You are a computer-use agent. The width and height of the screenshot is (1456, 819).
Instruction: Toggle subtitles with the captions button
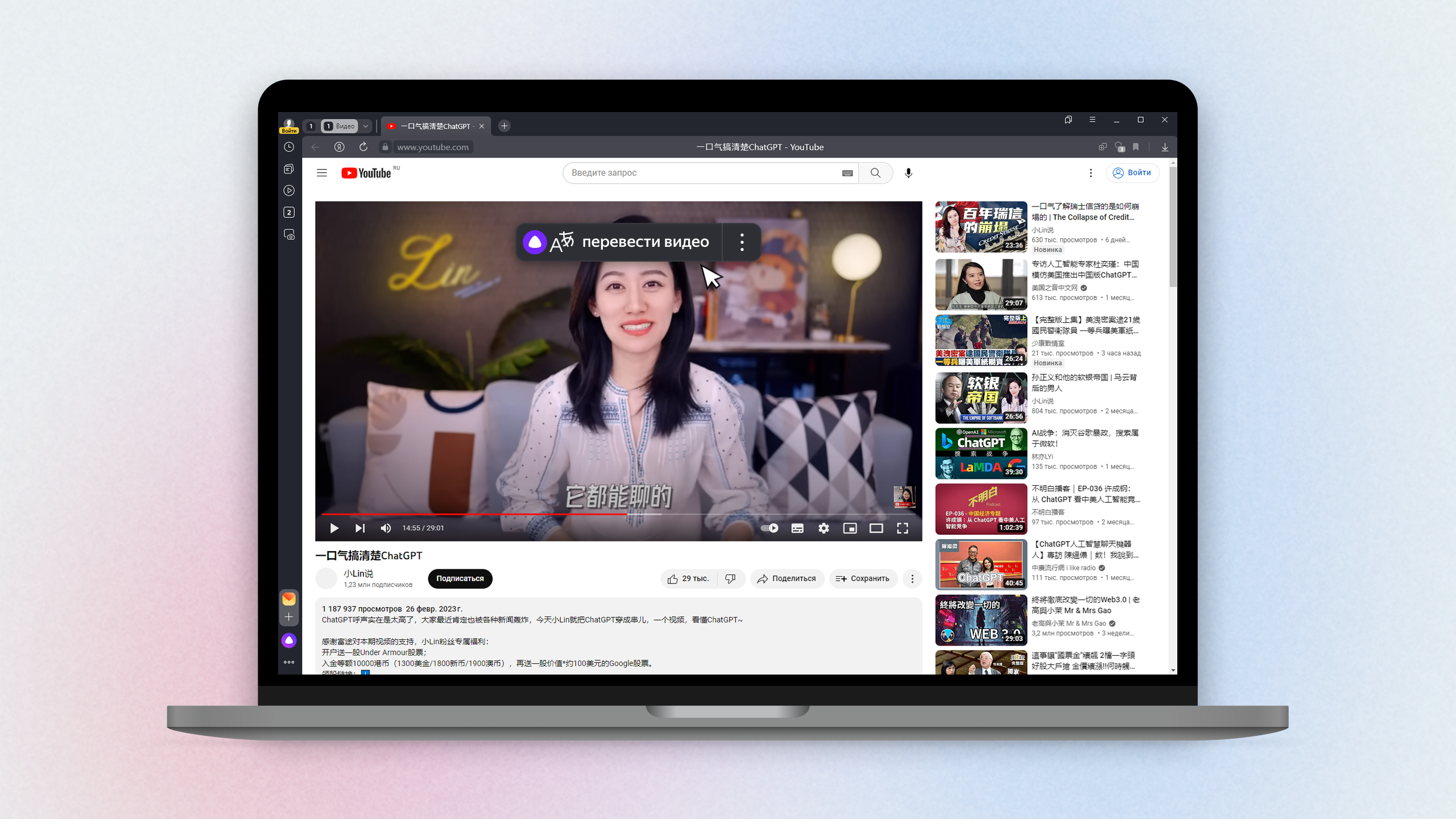click(x=797, y=528)
